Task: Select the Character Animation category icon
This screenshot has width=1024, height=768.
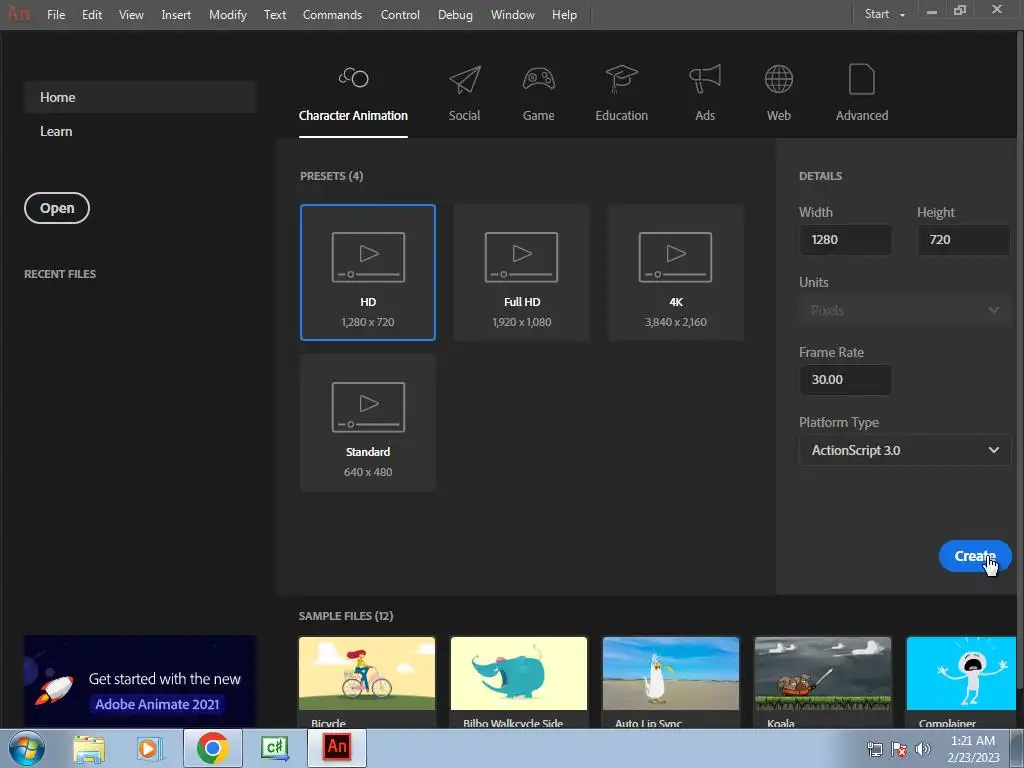Action: point(353,78)
